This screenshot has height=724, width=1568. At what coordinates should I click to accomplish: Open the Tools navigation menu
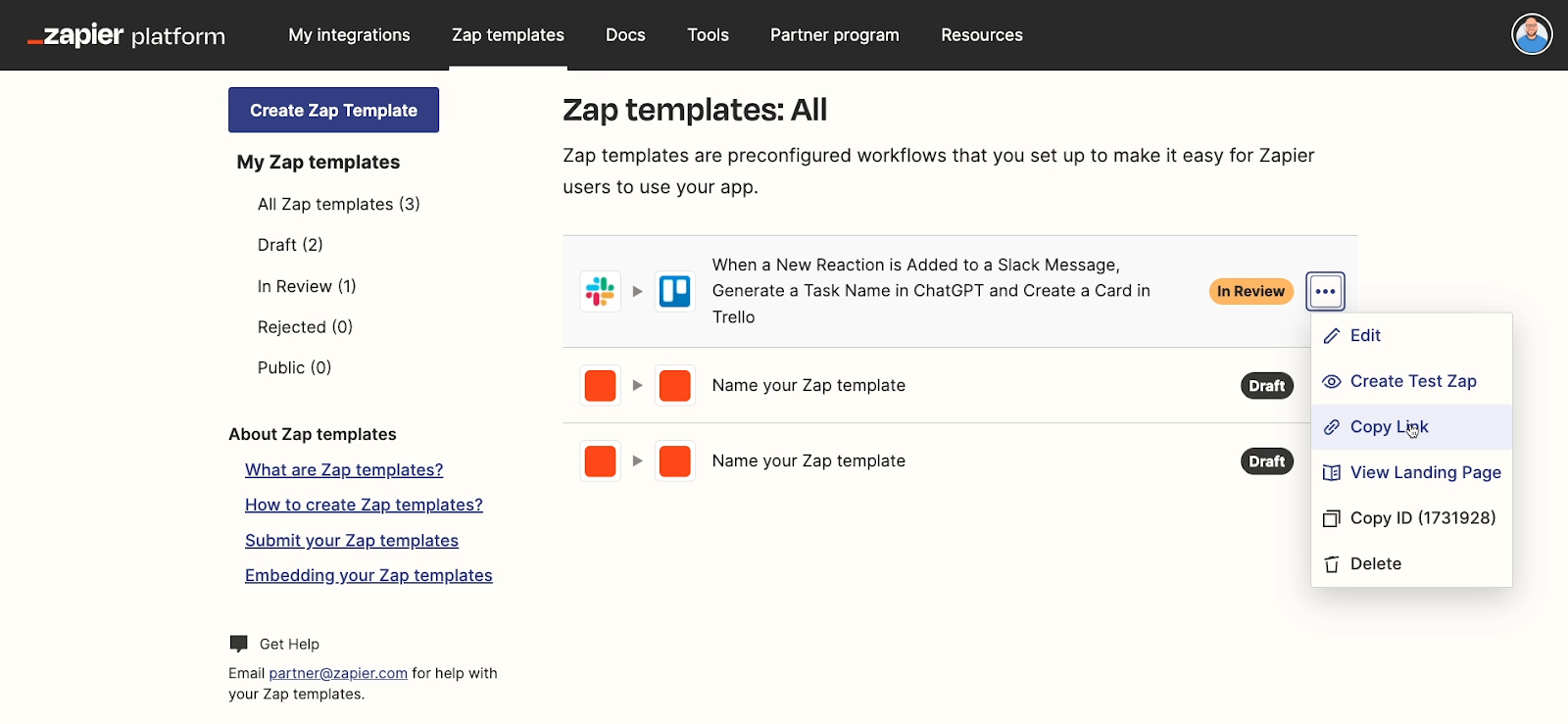pos(709,35)
